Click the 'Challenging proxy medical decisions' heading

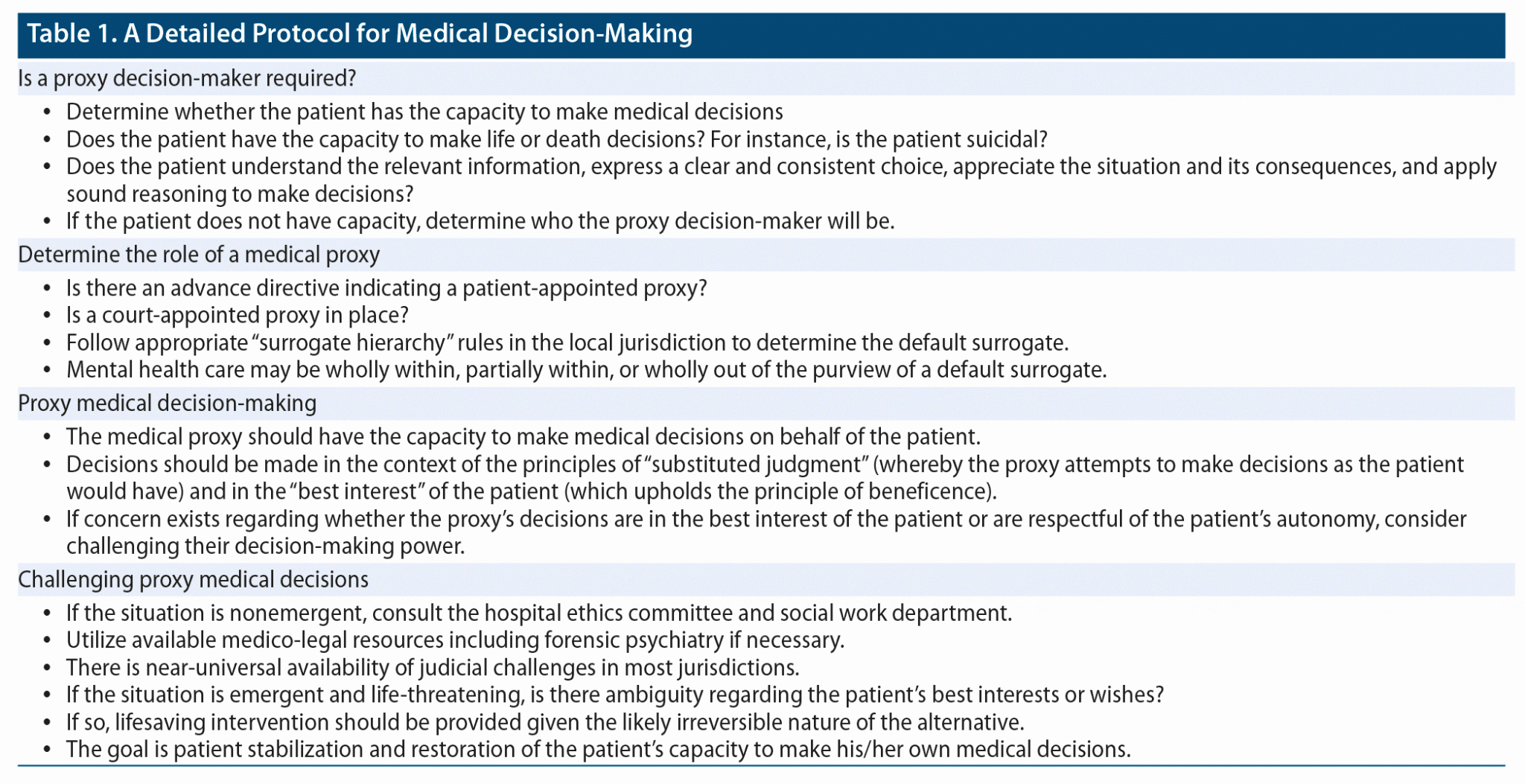pos(193,579)
